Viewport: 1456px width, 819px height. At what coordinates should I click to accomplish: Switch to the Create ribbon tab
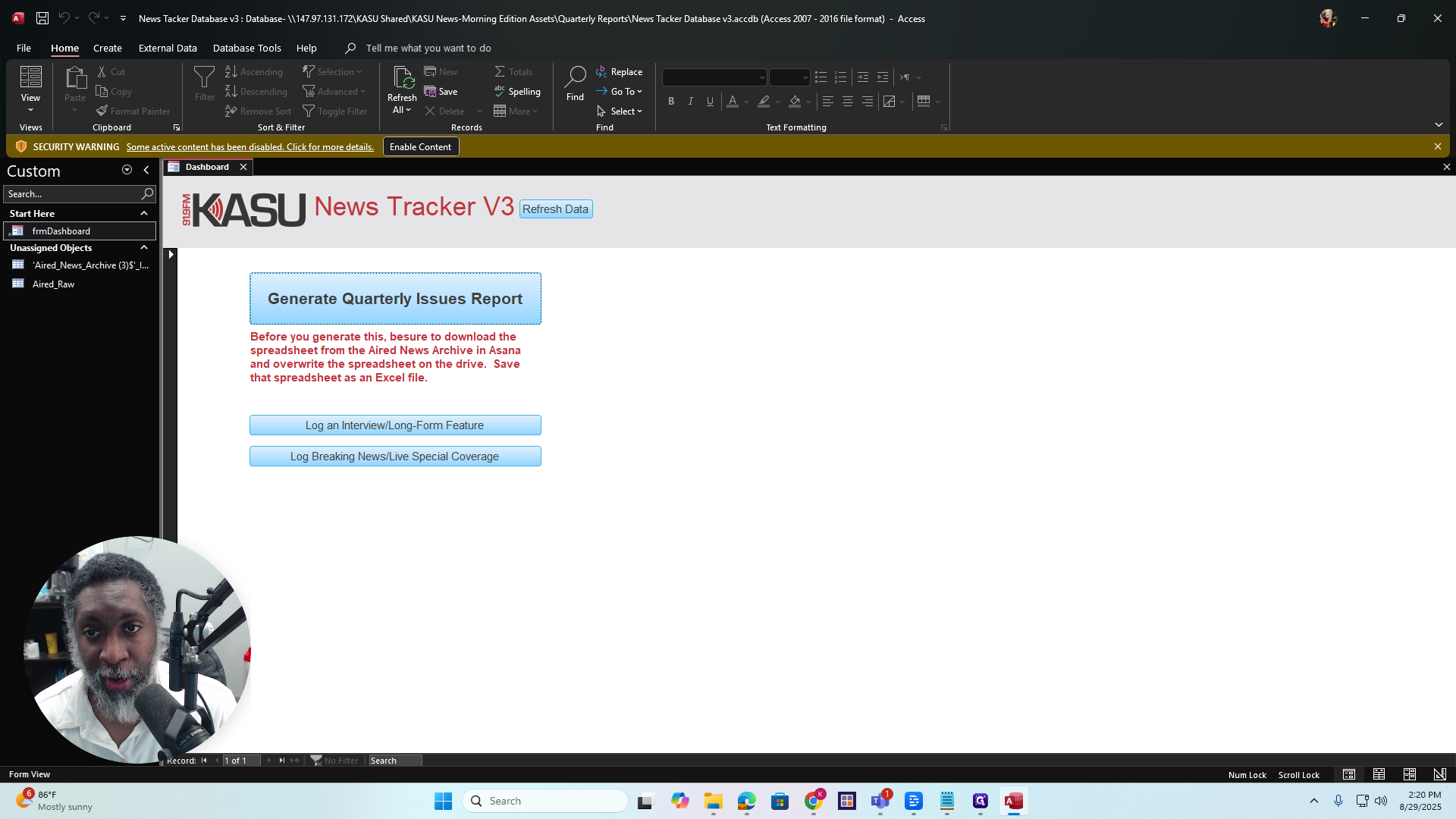[108, 48]
